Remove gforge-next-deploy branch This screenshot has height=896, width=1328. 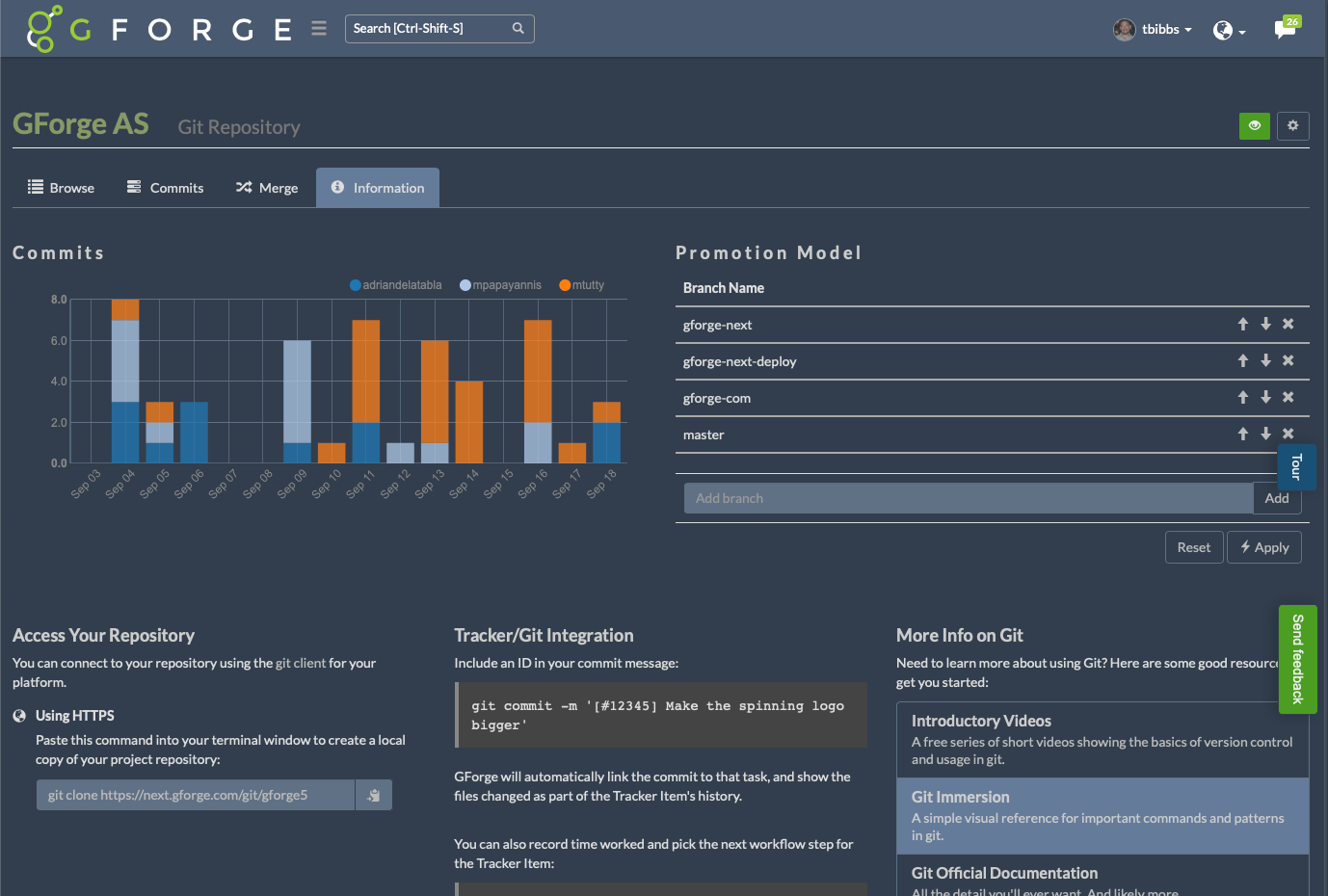tap(1288, 361)
